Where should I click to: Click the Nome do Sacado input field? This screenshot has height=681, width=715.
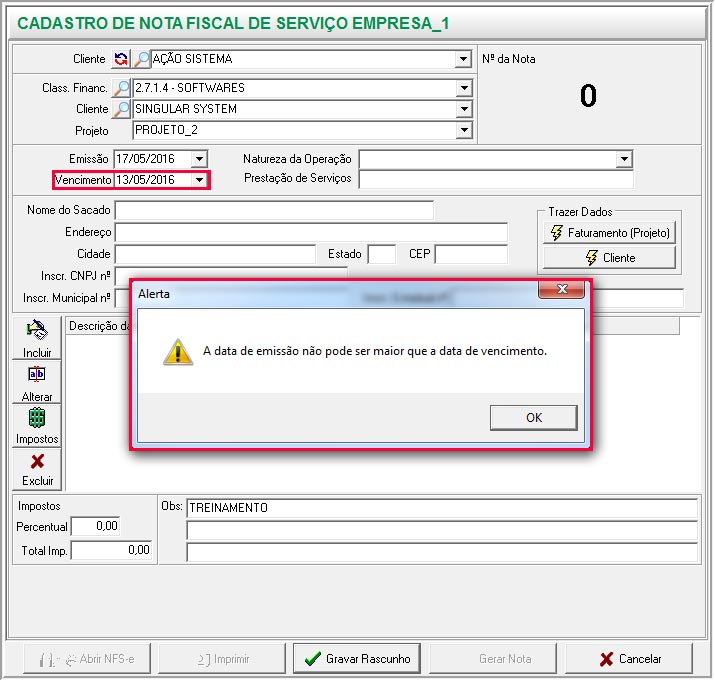pyautogui.click(x=274, y=210)
